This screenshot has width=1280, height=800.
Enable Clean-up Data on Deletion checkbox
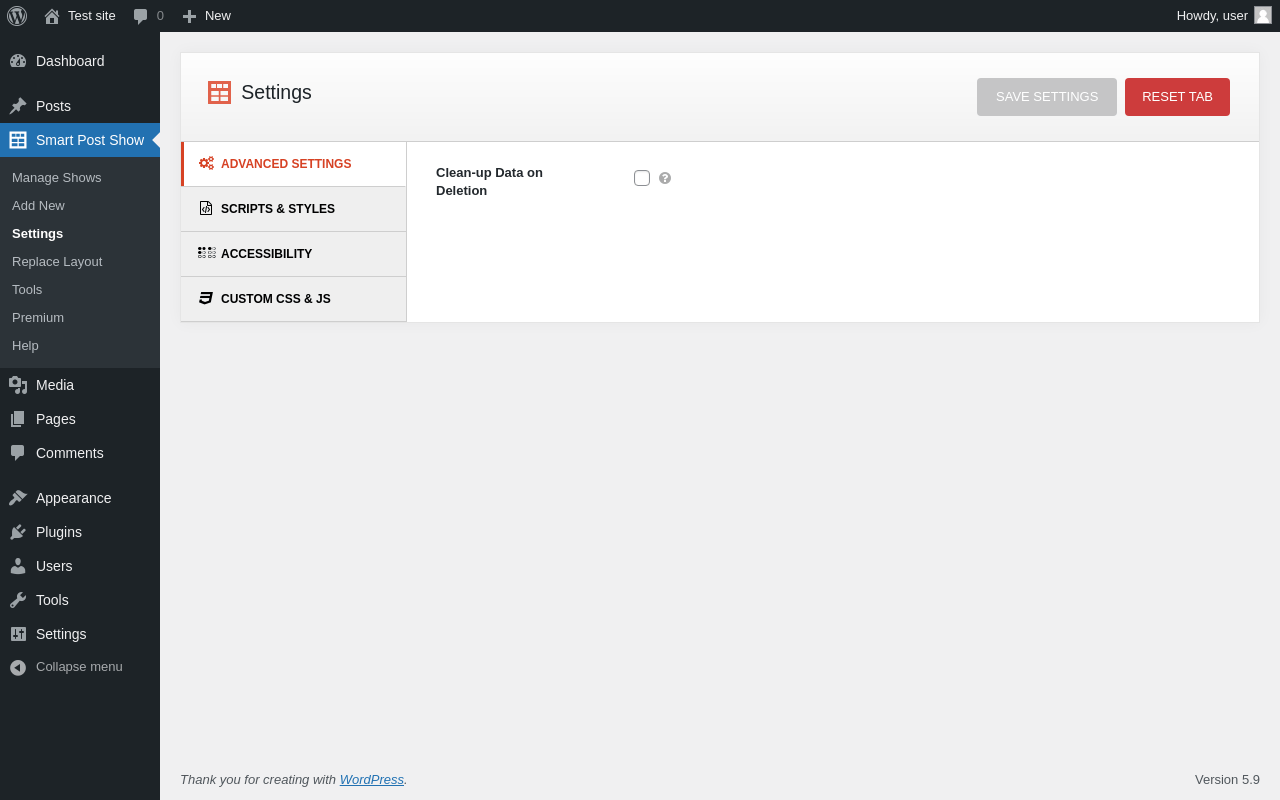tap(642, 178)
